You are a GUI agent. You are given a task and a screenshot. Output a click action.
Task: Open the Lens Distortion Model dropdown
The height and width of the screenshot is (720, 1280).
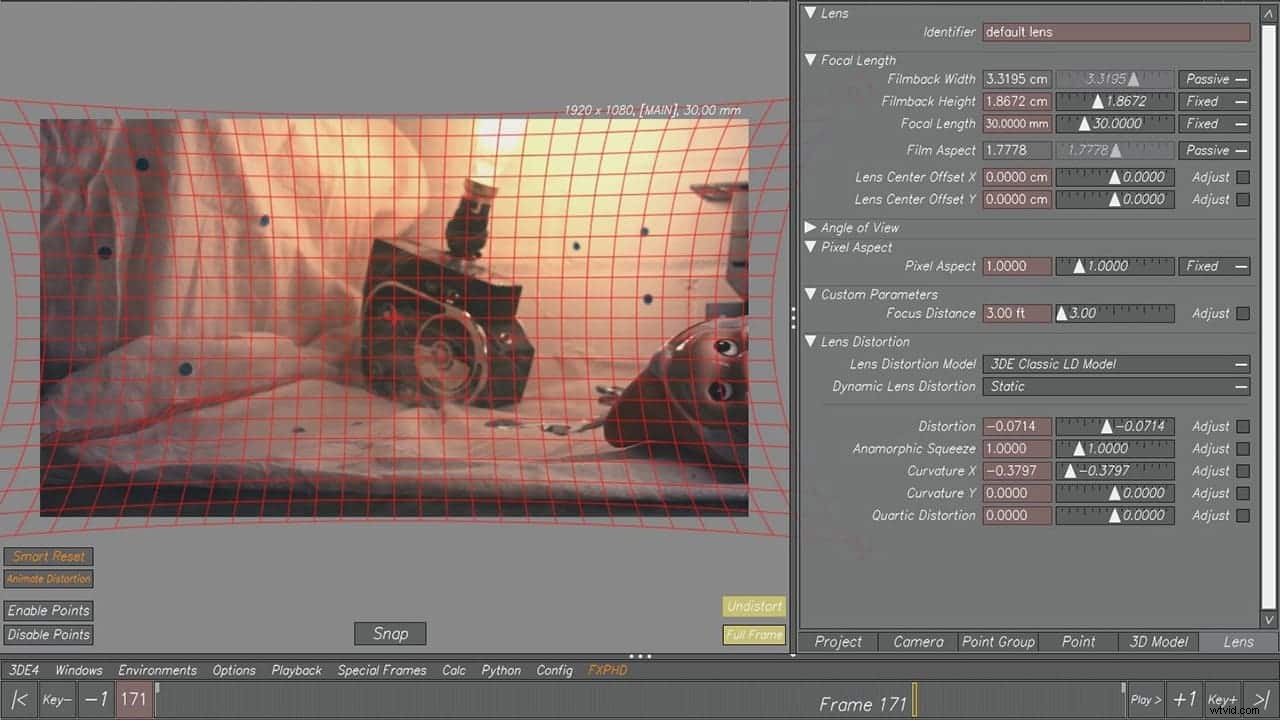[x=1116, y=364]
